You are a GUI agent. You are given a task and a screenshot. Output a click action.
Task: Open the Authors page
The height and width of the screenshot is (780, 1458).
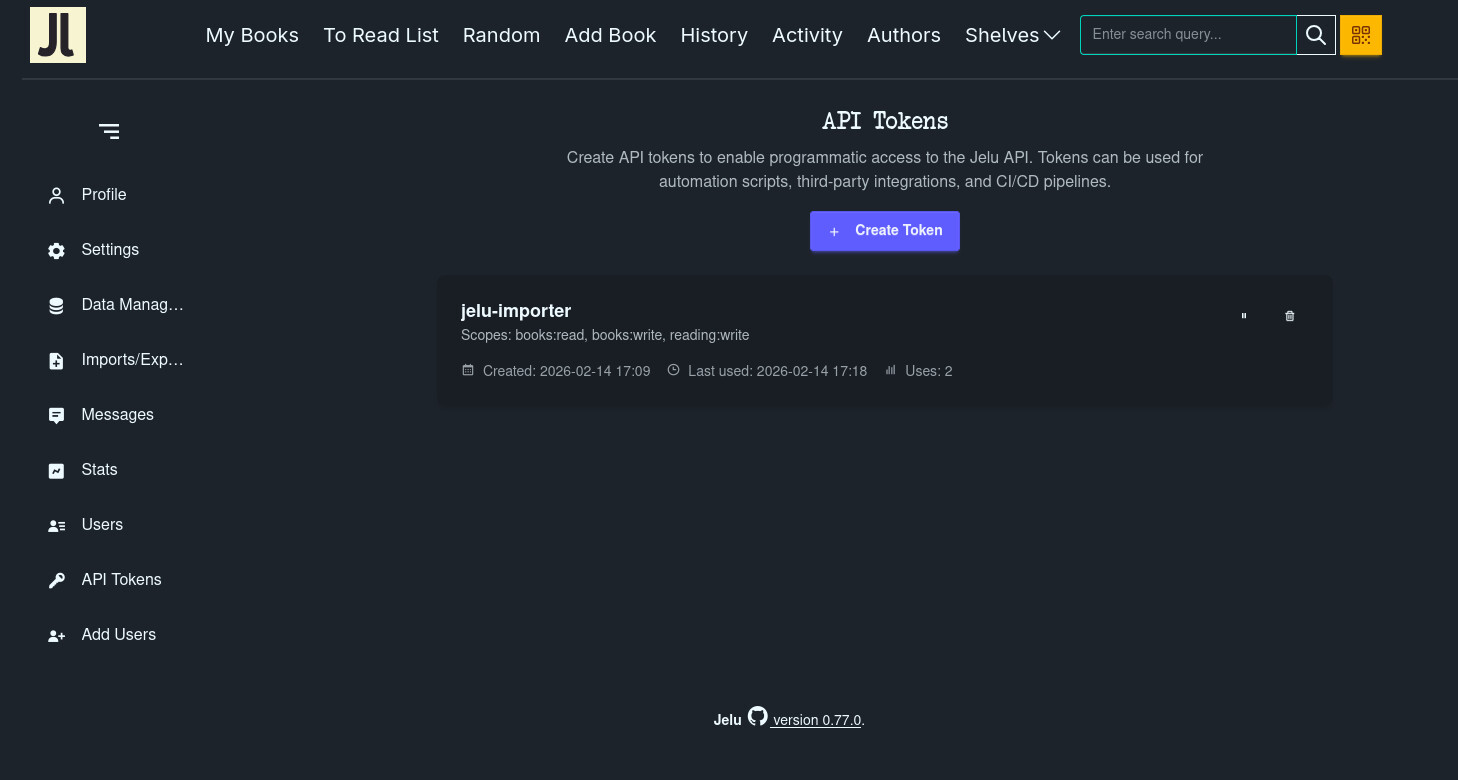[903, 35]
